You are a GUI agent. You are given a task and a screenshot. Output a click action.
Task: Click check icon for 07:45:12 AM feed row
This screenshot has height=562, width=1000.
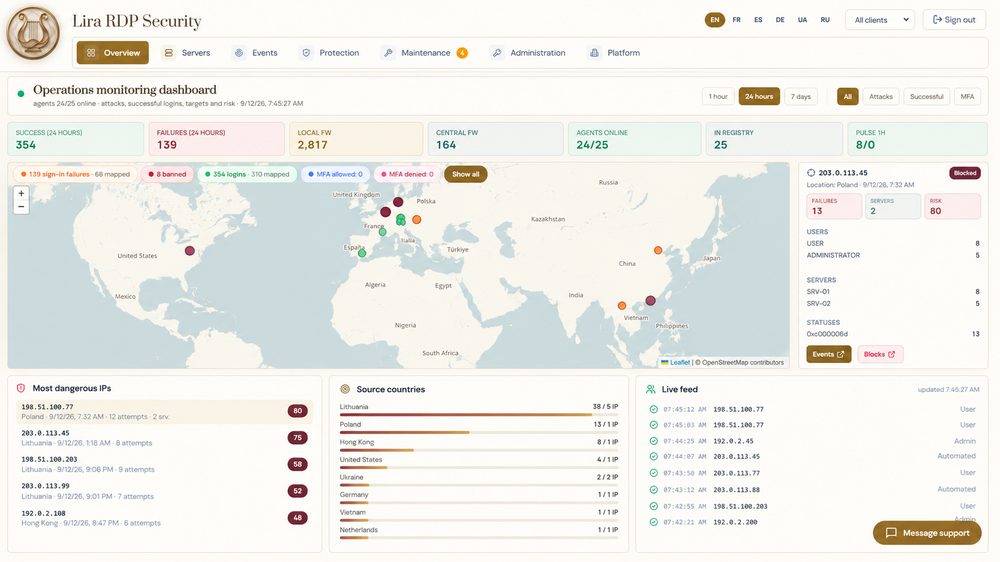coord(653,409)
